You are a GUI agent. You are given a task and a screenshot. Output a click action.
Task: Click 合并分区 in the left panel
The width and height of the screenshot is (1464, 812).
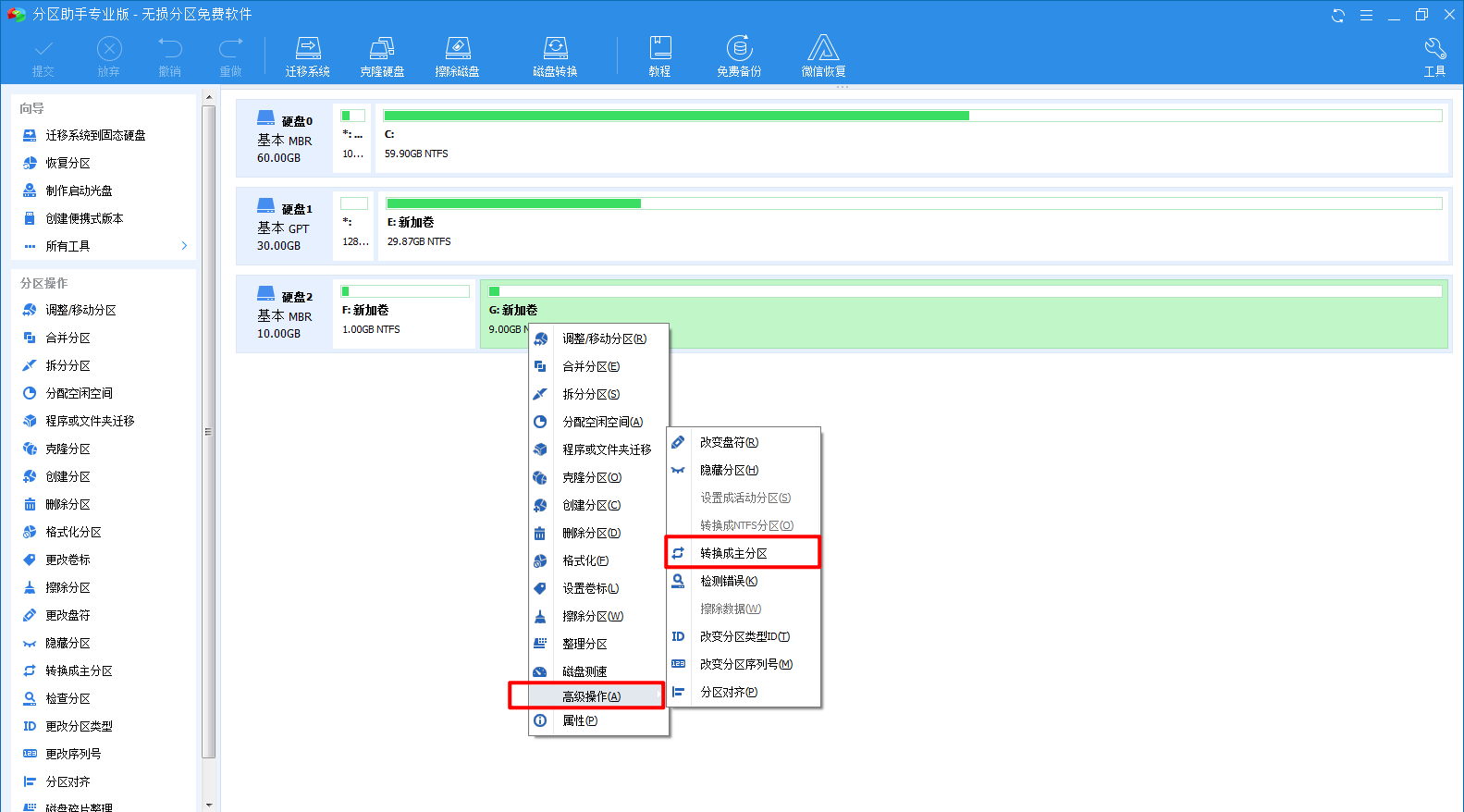68,338
